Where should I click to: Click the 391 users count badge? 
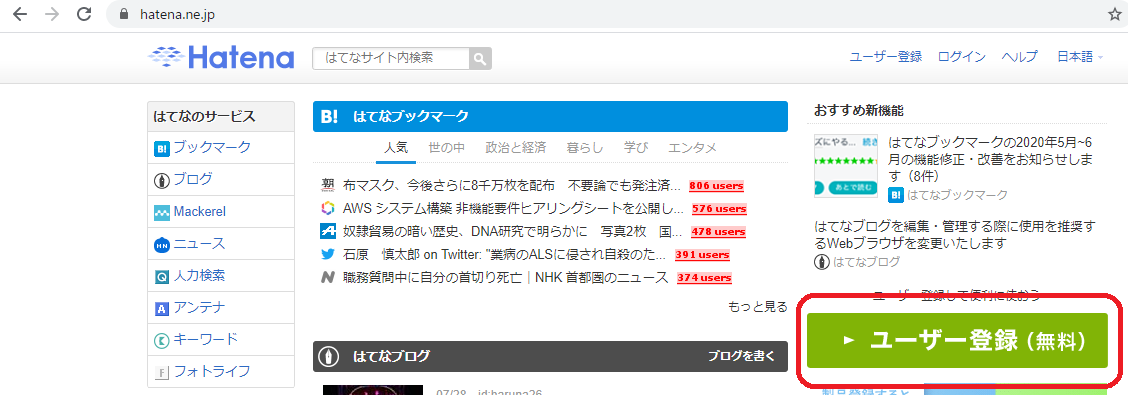pyautogui.click(x=702, y=255)
